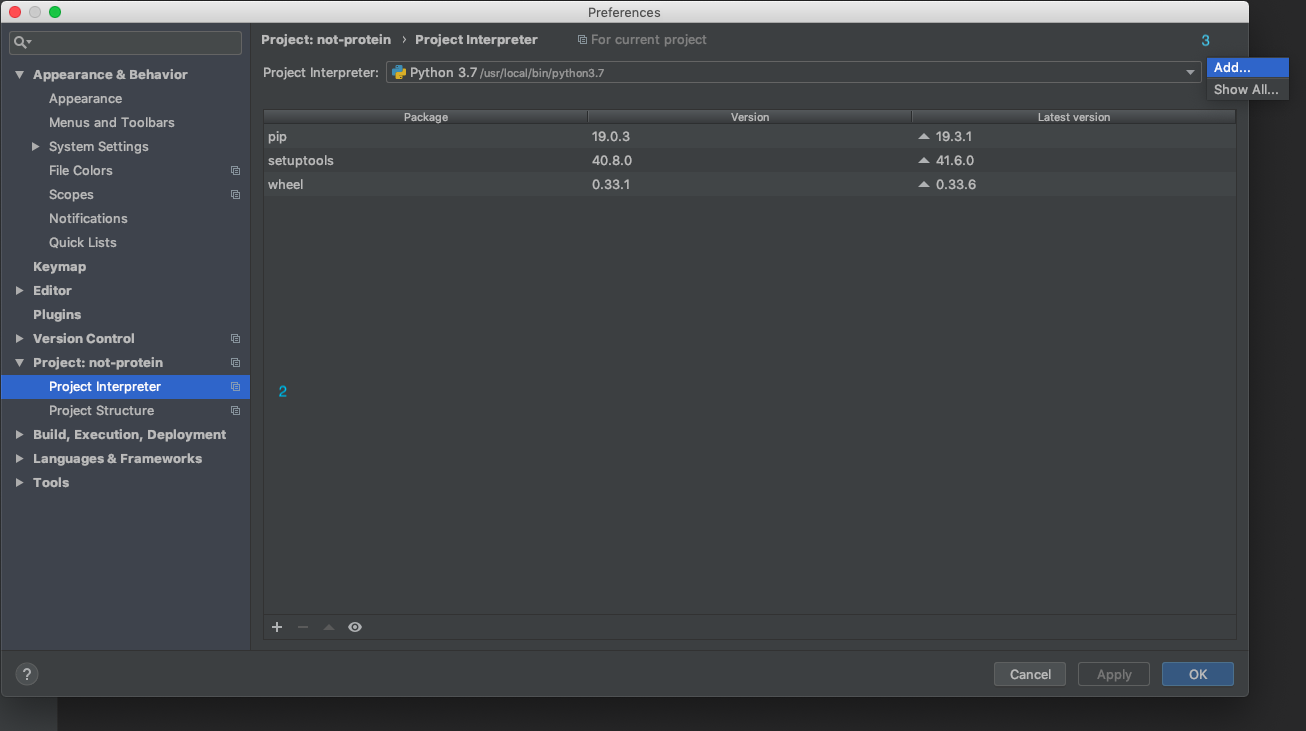
Task: Click the project-level icon beside Scopes
Action: (236, 195)
